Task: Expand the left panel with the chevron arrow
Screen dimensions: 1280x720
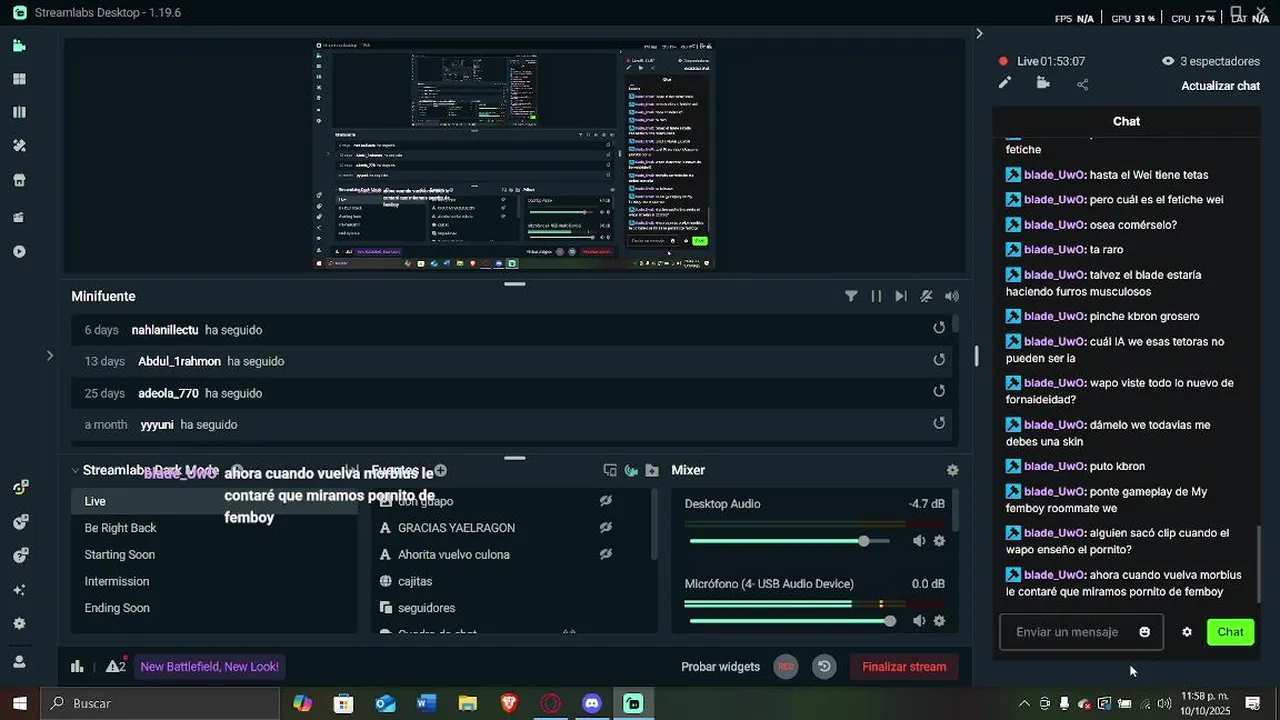Action: click(49, 355)
